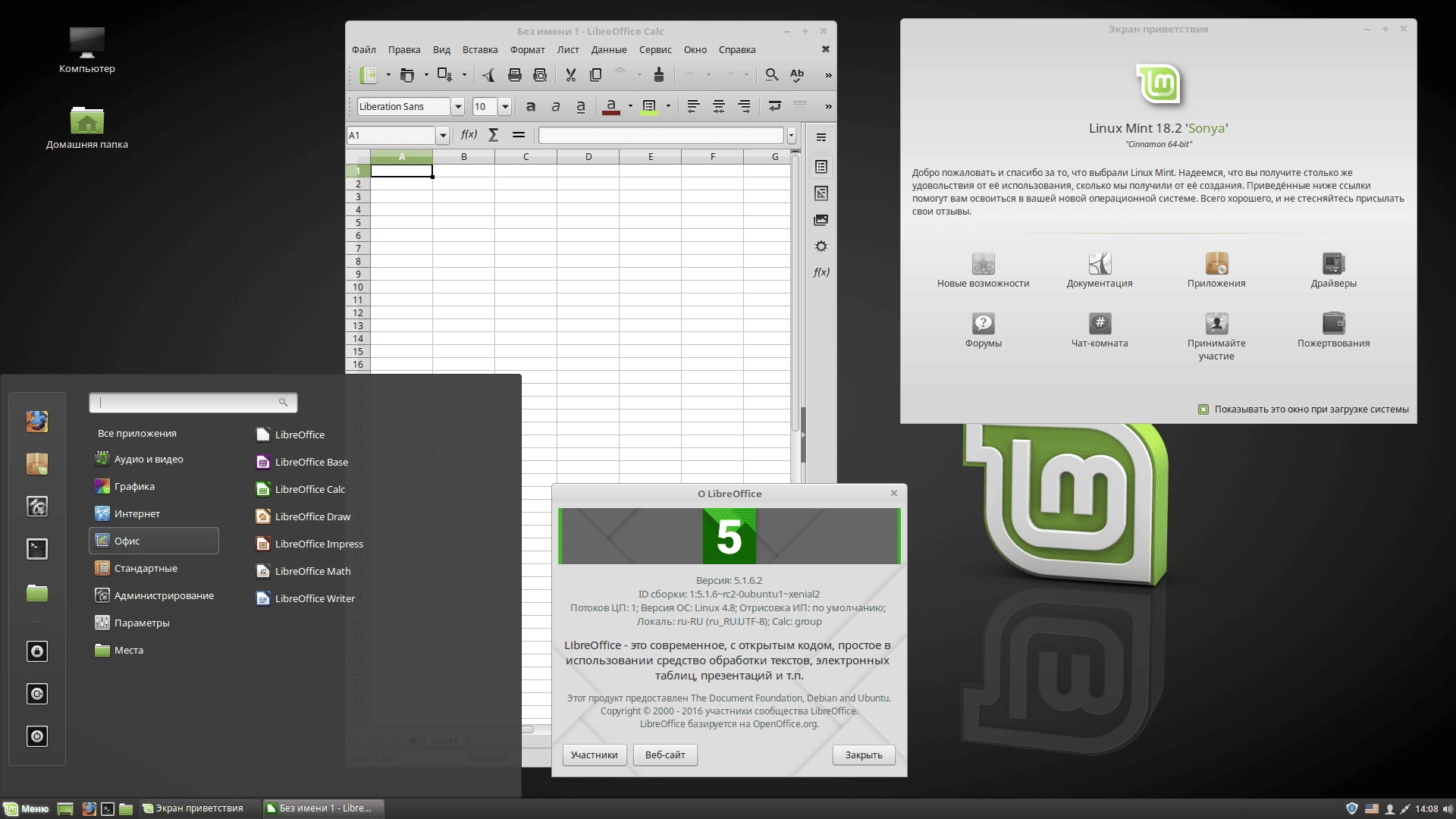The height and width of the screenshot is (819, 1456).
Task: Expand the standard toolbar overflow chevron
Action: (x=828, y=75)
